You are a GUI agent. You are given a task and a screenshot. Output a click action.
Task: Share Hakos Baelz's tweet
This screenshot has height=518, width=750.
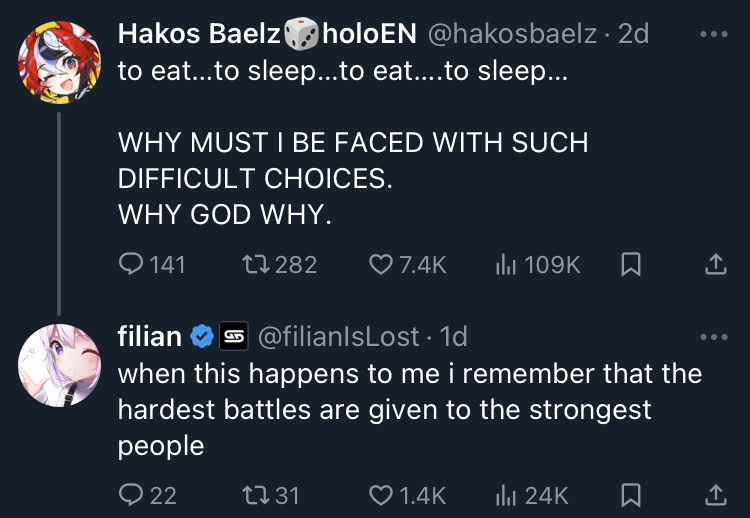click(715, 264)
